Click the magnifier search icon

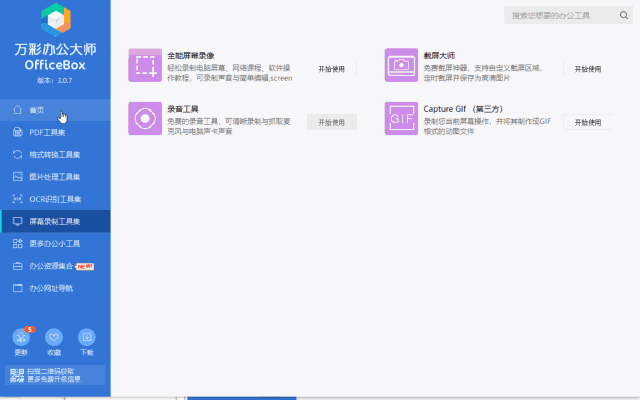(624, 15)
